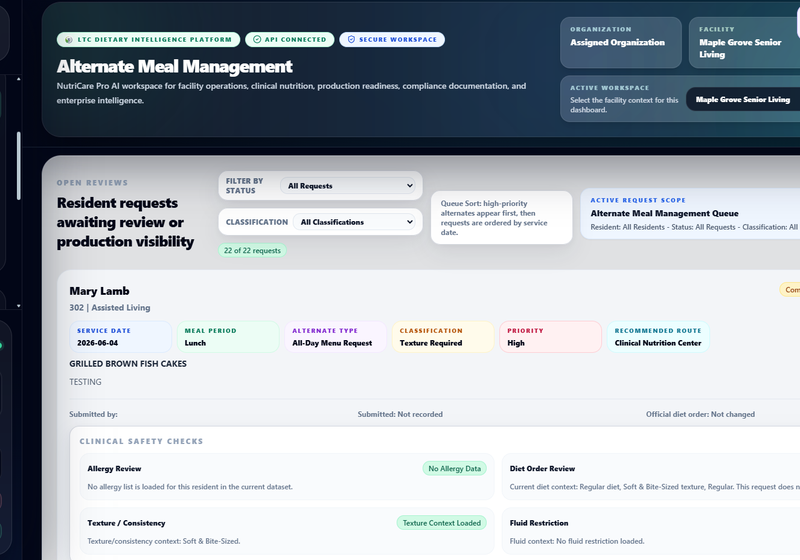Click the Alternate Meal Management heading
This screenshot has width=800, height=560.
click(174, 66)
